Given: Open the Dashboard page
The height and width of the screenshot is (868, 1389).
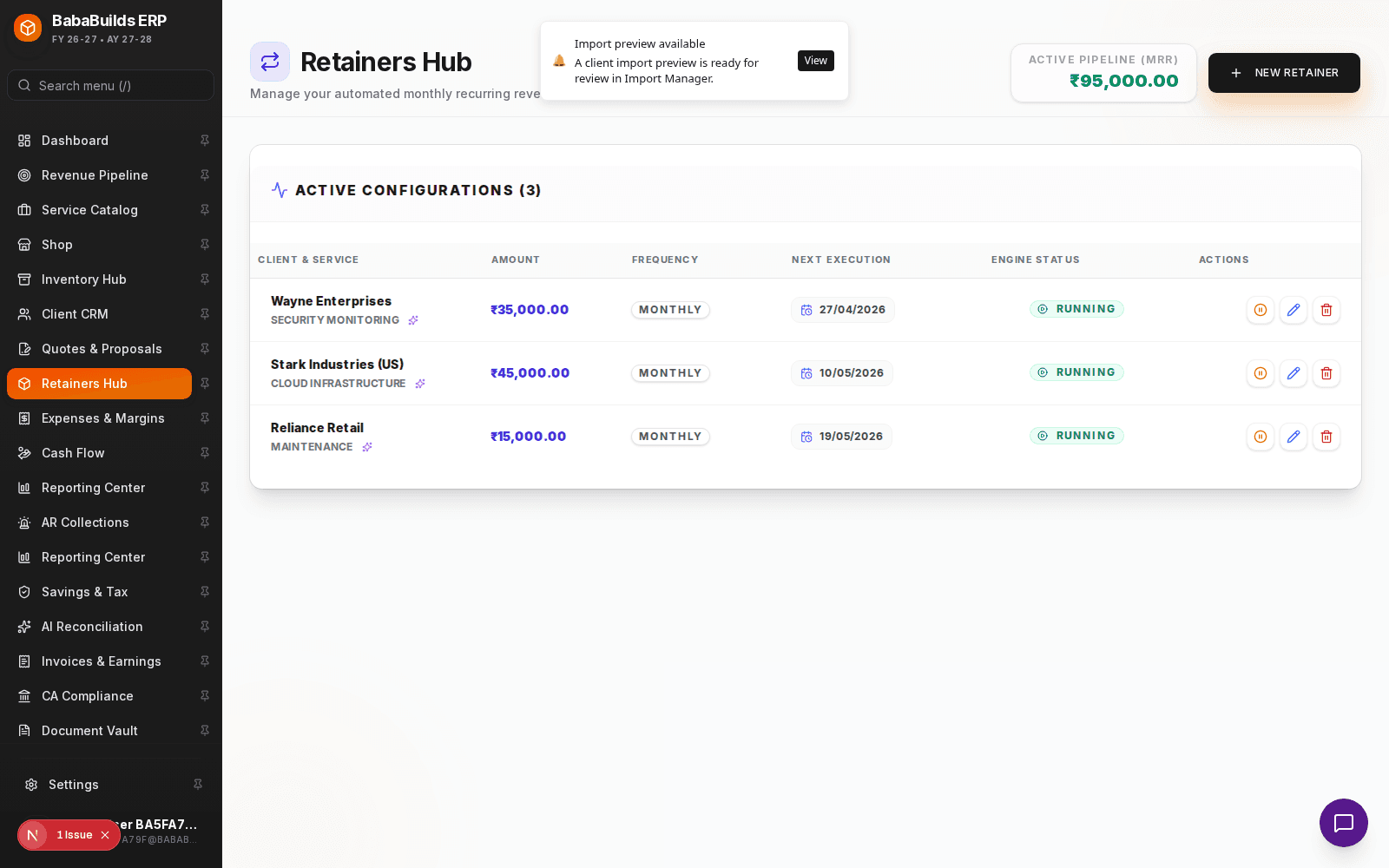Looking at the screenshot, I should click(99, 141).
